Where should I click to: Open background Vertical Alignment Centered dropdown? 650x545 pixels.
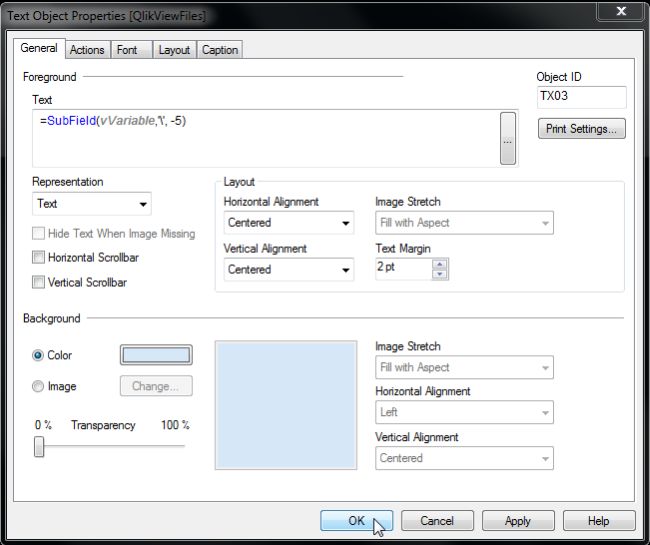click(x=464, y=458)
